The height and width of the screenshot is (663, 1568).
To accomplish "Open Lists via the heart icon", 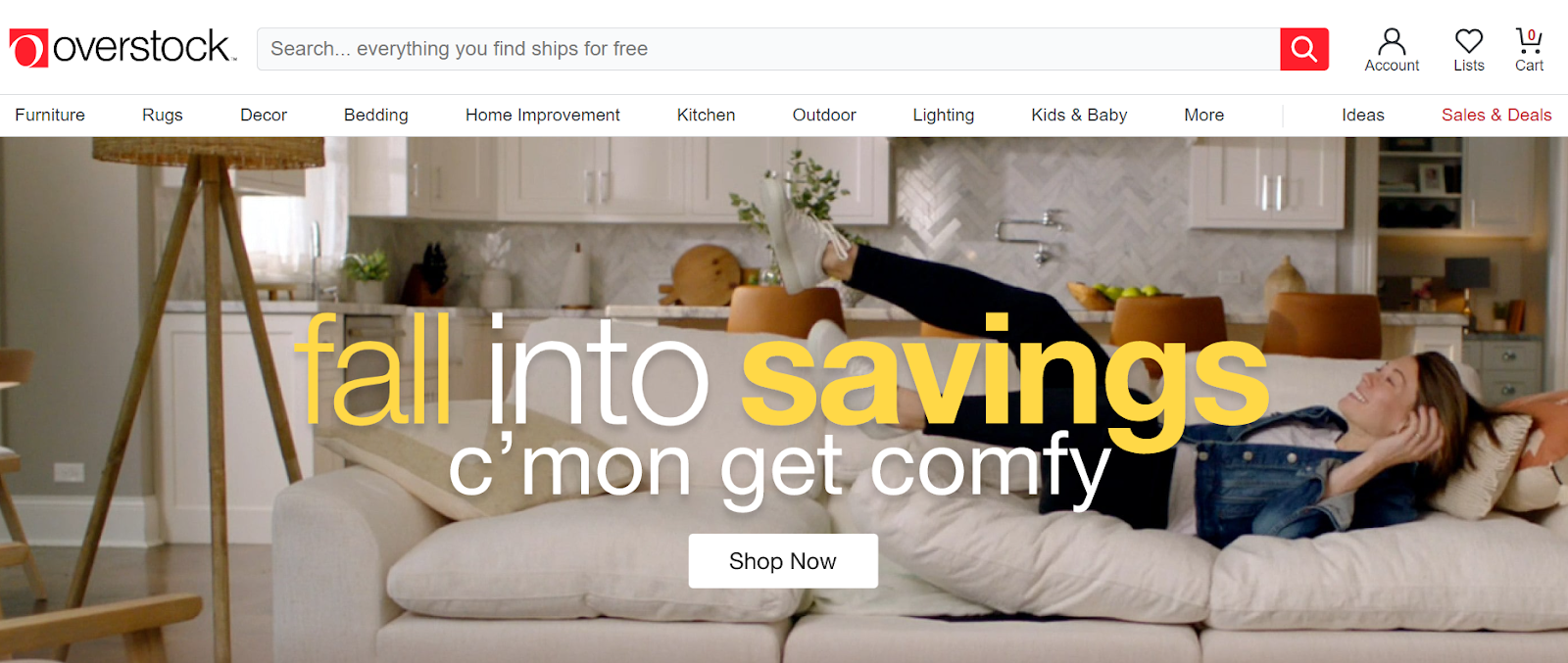I will 1468,49.
